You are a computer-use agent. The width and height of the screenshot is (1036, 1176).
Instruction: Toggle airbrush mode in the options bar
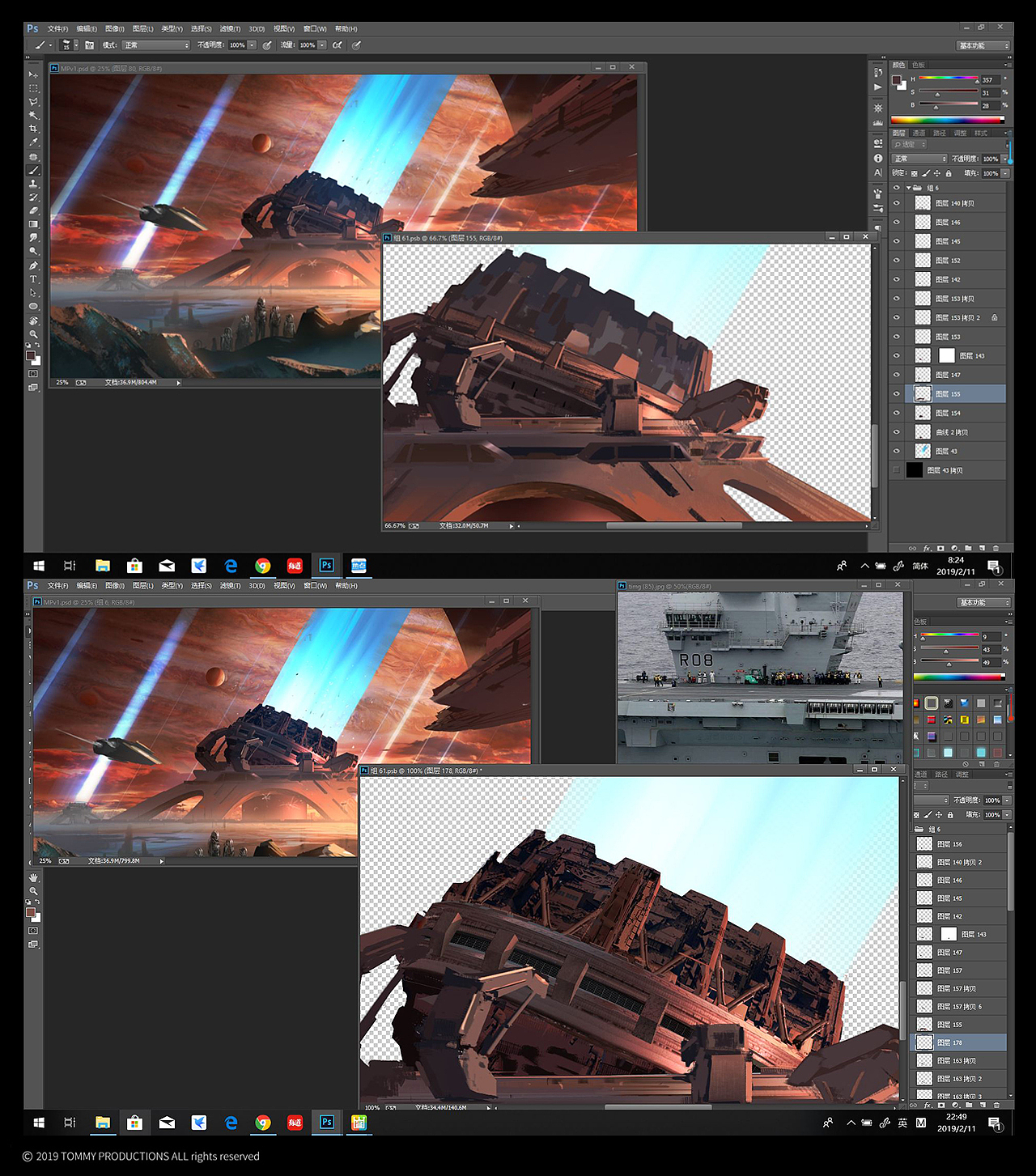338,45
